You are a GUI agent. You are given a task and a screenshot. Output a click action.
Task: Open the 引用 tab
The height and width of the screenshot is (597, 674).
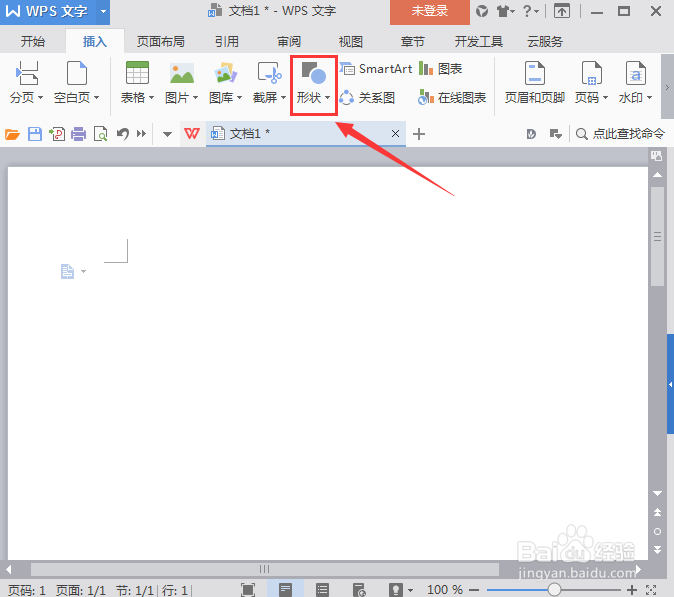(227, 42)
